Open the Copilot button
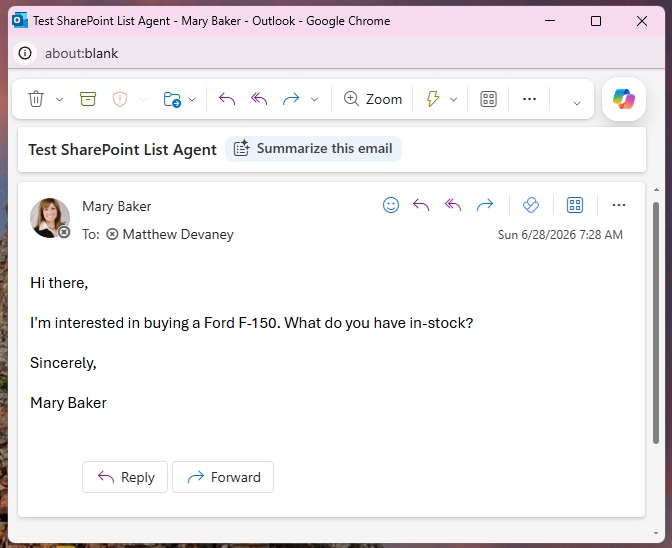Viewport: 672px width, 548px height. (x=624, y=99)
